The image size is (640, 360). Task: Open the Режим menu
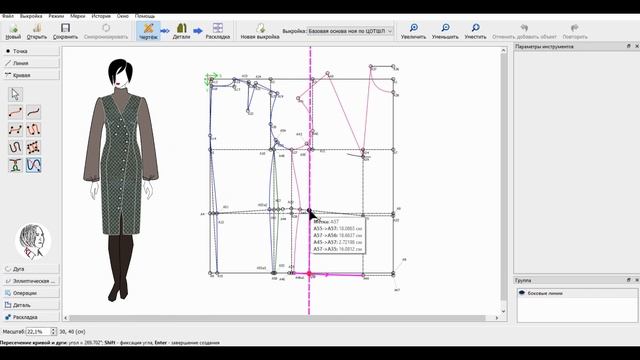[x=56, y=16]
